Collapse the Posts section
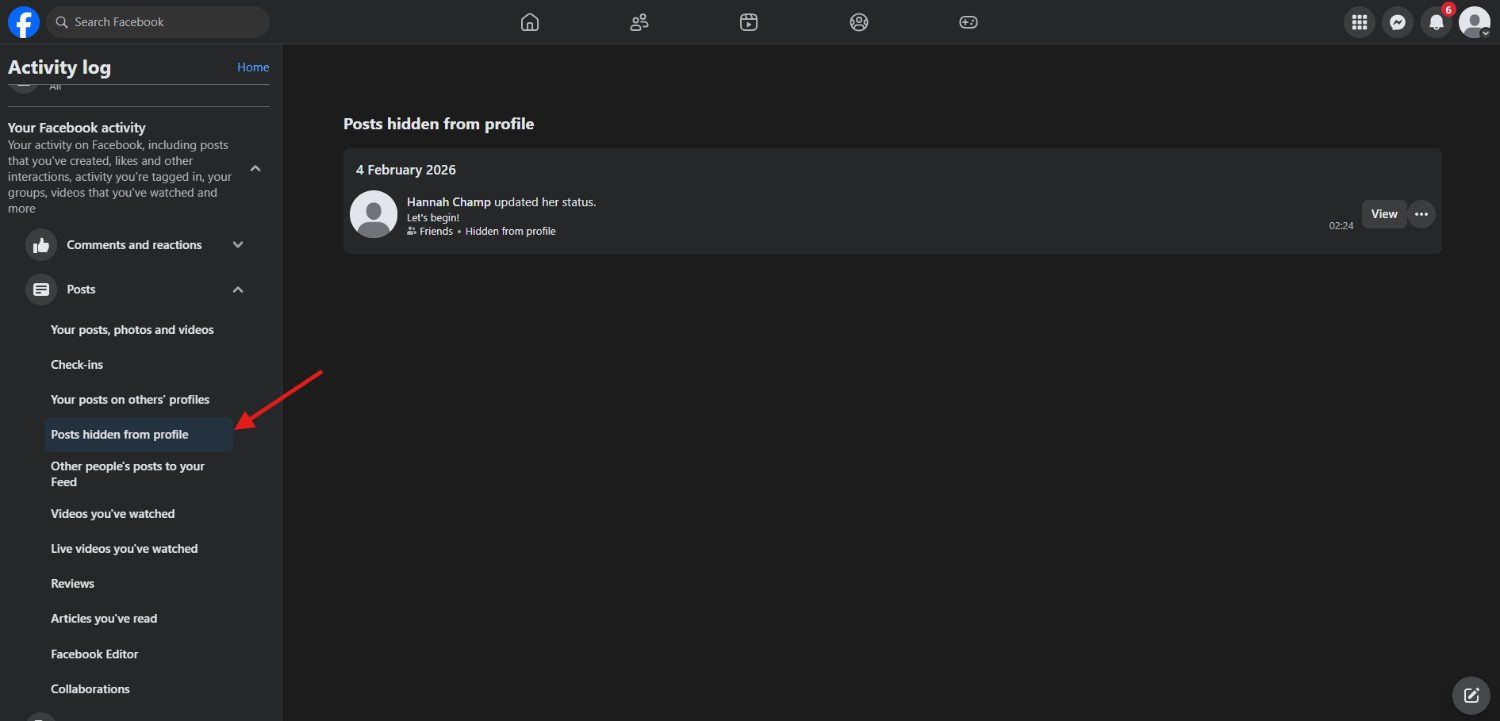 (x=237, y=289)
